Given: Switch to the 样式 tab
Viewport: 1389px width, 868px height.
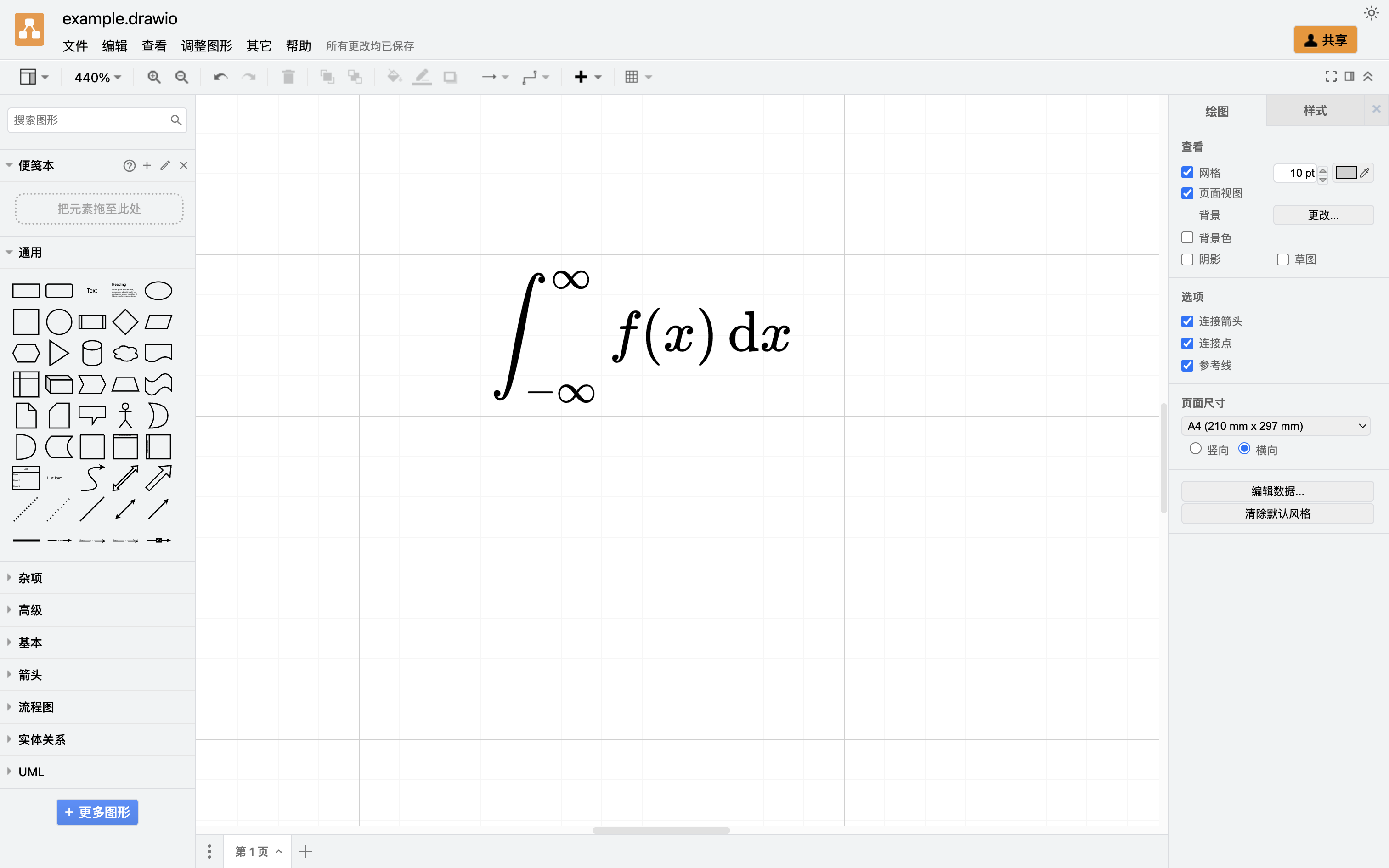Looking at the screenshot, I should [x=1315, y=111].
